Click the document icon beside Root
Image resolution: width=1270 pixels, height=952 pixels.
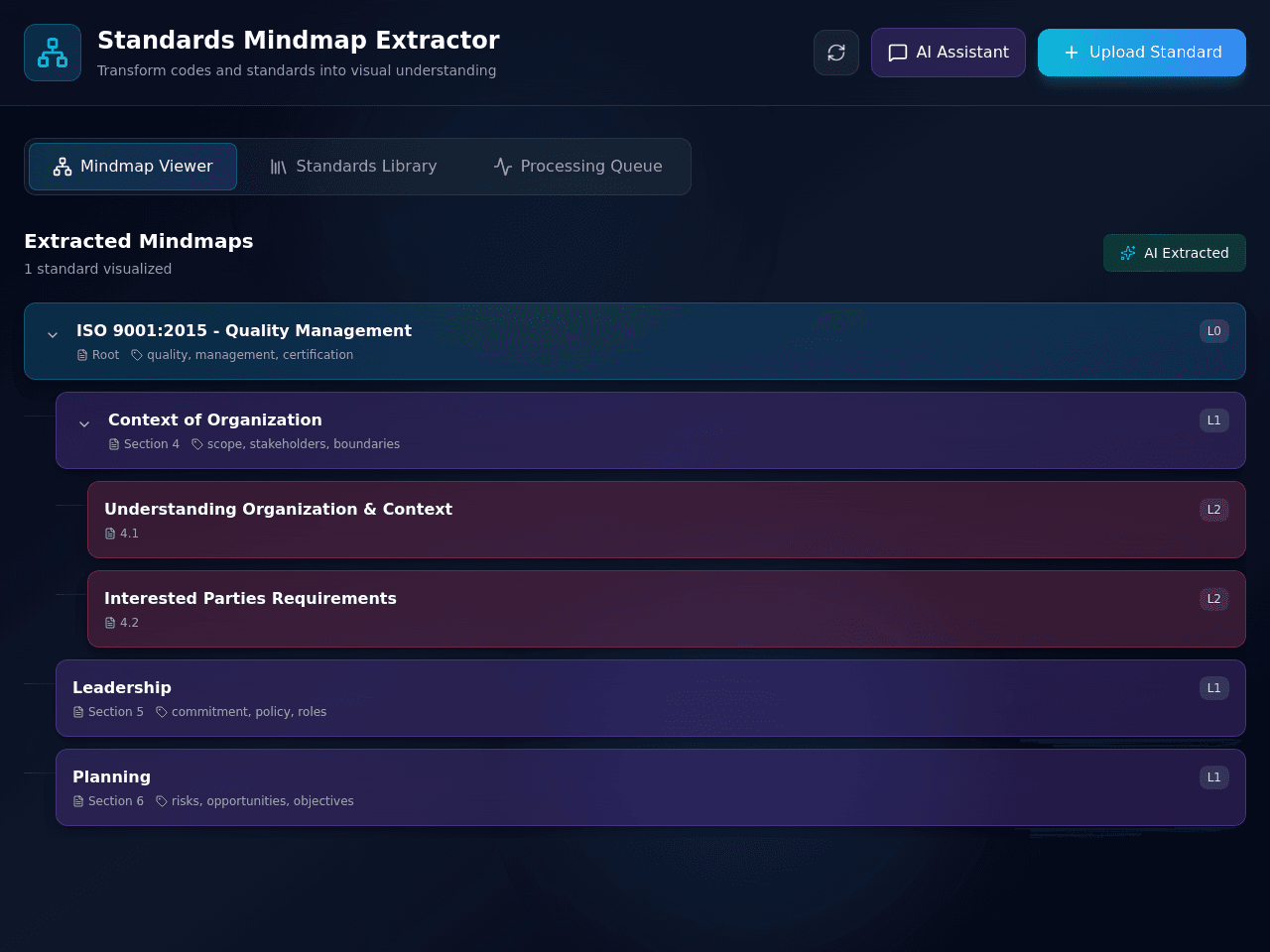pyautogui.click(x=82, y=355)
